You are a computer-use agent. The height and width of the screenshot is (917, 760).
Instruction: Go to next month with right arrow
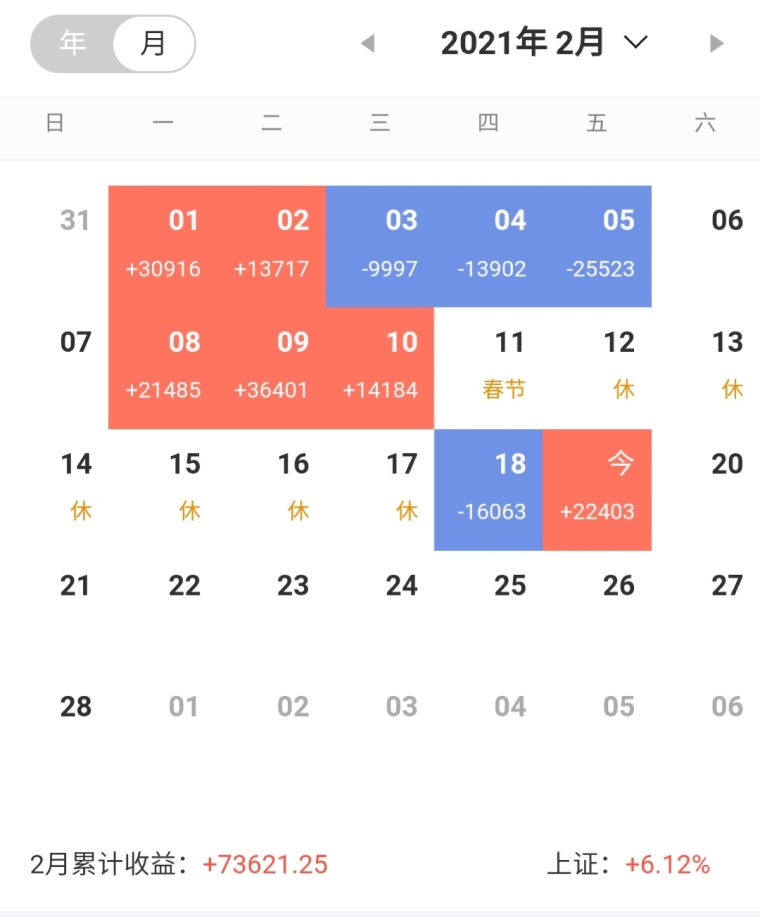(716, 43)
